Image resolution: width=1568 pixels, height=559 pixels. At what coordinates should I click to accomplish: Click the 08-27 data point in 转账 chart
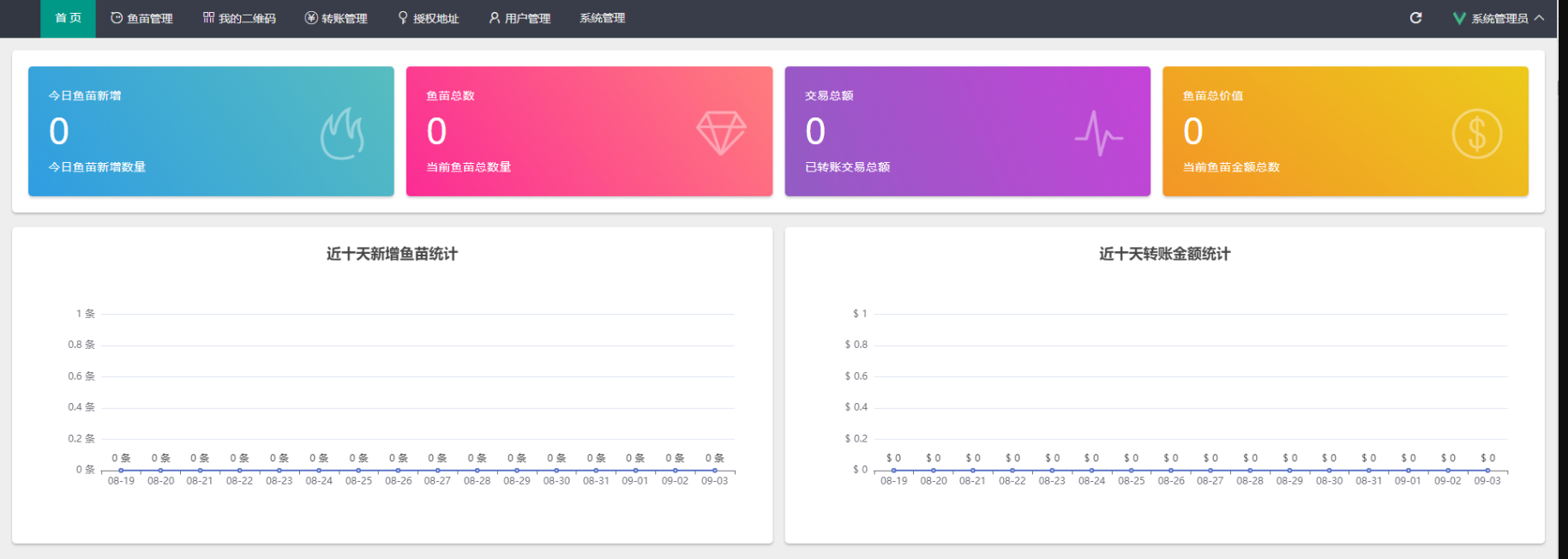pos(1211,470)
